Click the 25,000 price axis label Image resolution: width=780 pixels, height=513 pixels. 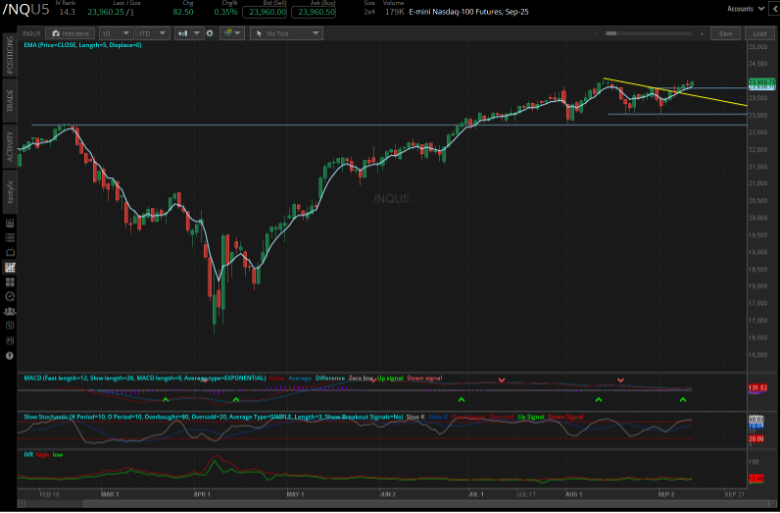(x=758, y=47)
